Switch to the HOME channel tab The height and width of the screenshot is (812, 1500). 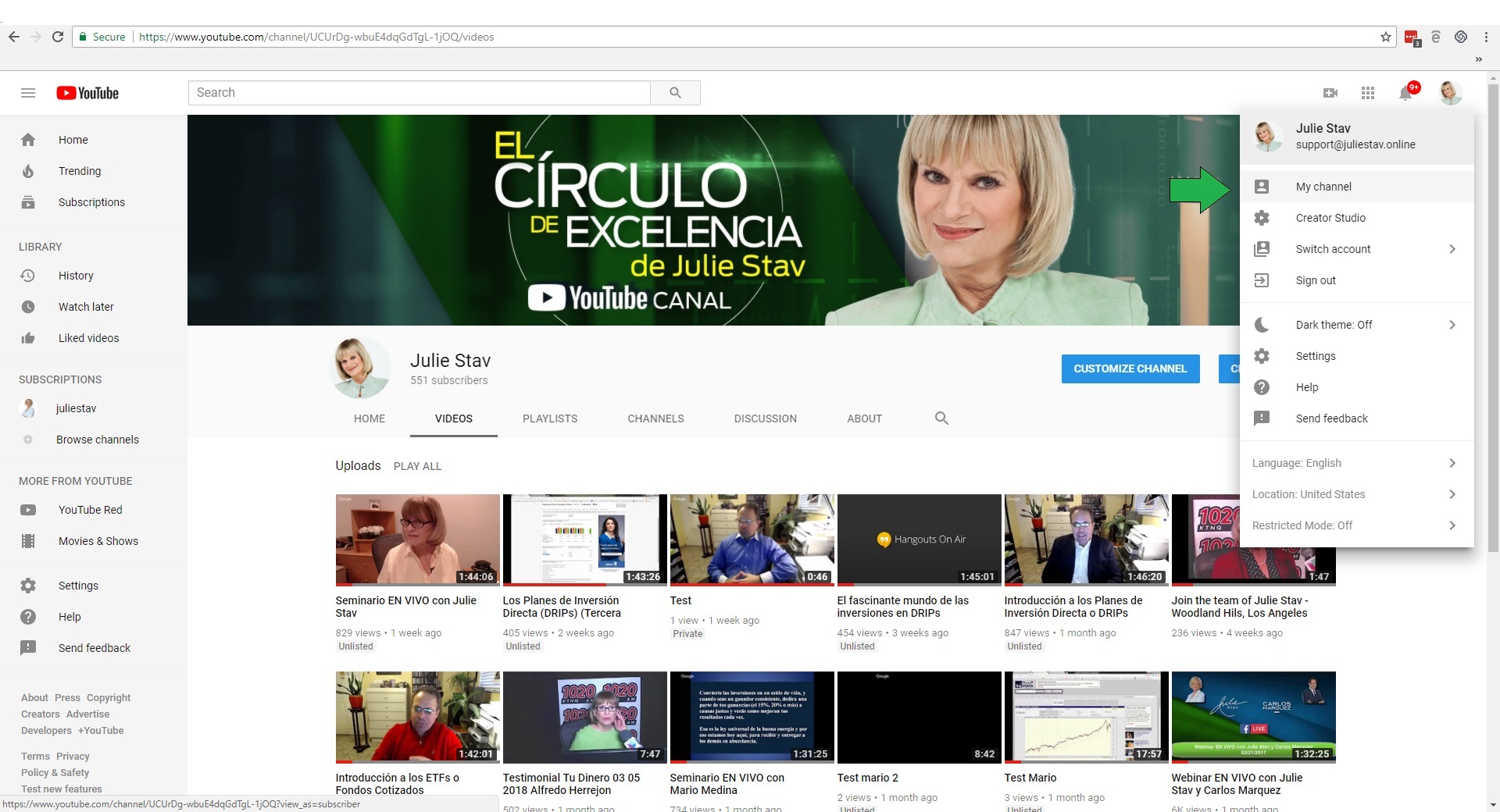click(369, 418)
